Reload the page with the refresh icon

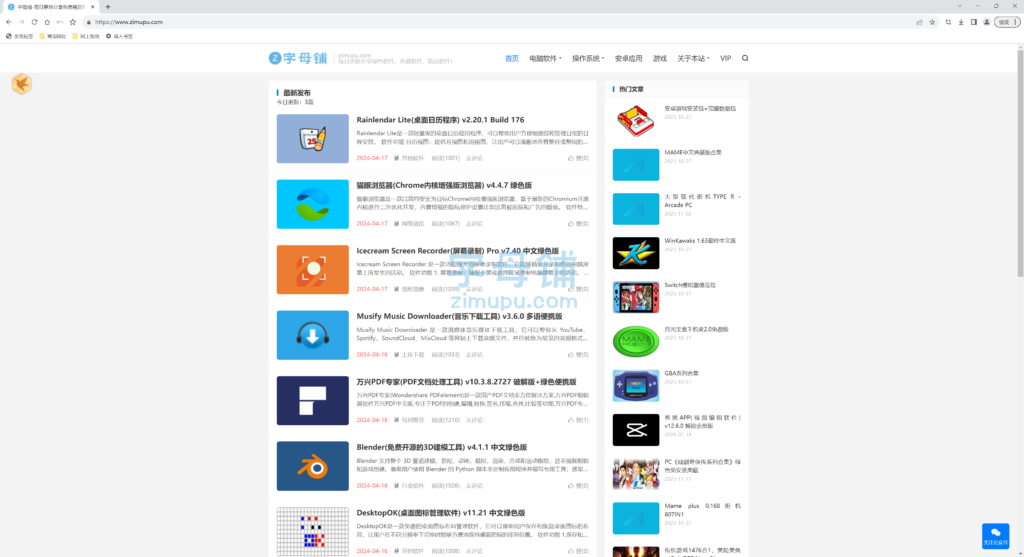[x=34, y=22]
